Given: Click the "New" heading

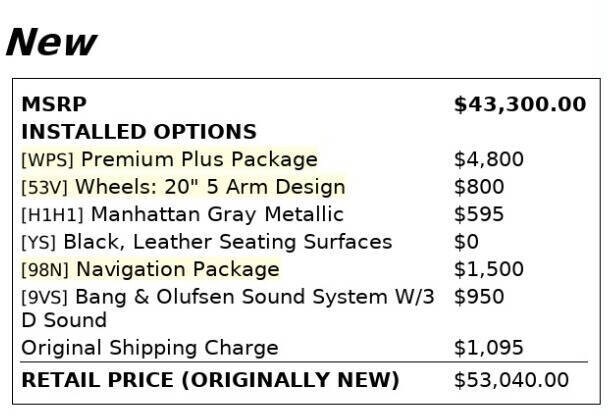Looking at the screenshot, I should pos(51,42).
